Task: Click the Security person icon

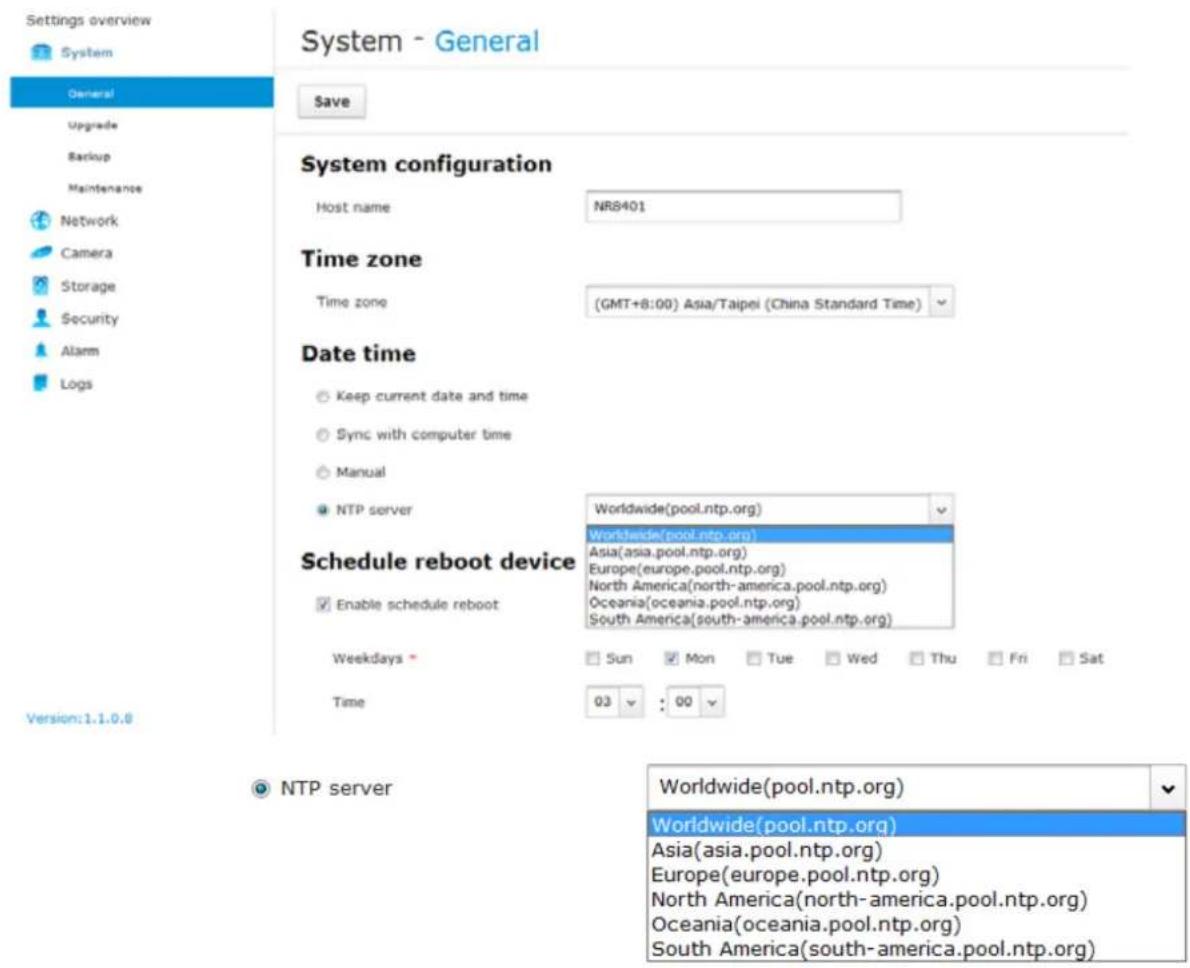Action: [x=41, y=318]
